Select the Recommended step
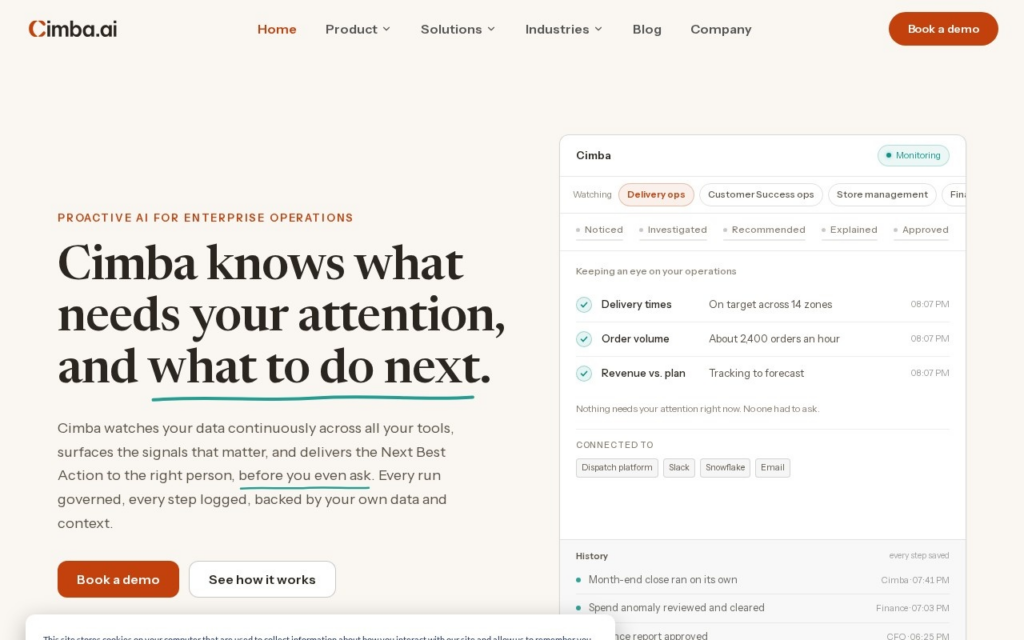This screenshot has height=640, width=1024. tap(764, 230)
